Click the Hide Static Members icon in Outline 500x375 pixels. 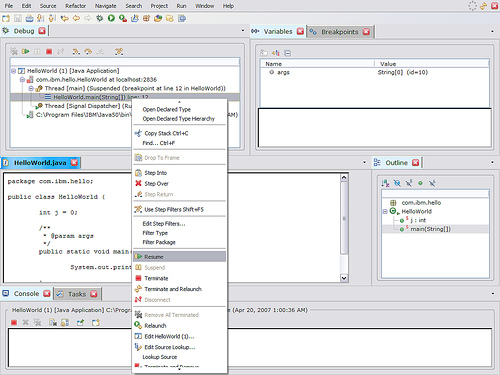click(409, 183)
